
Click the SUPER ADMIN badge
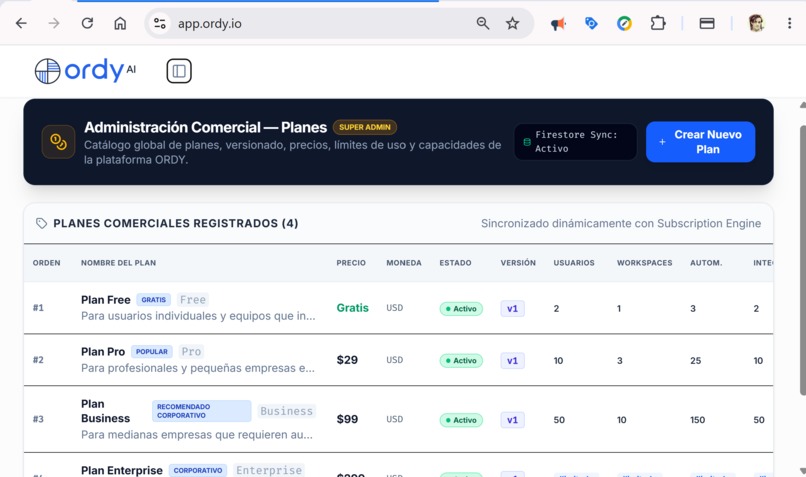(x=364, y=127)
